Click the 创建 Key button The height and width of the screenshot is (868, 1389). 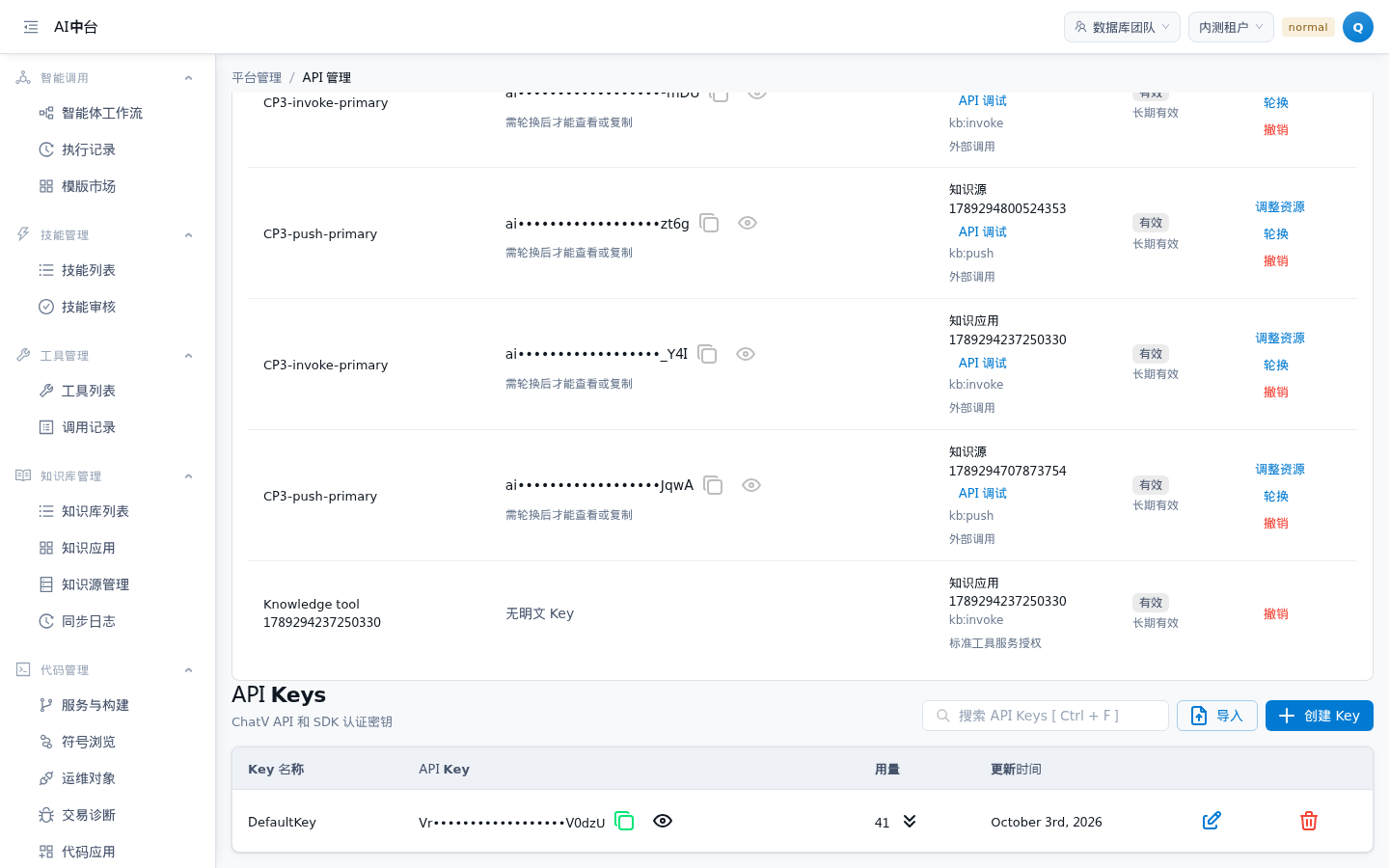point(1320,716)
